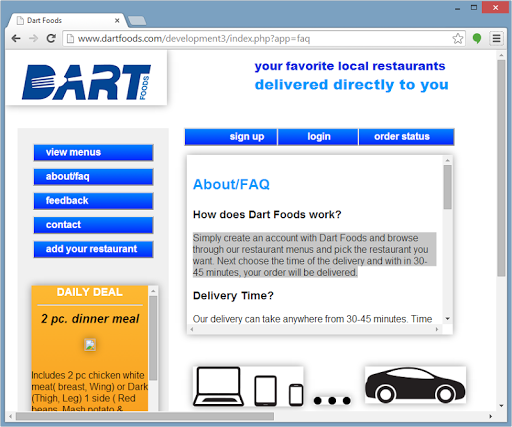Click the browser forward arrow
This screenshot has width=512, height=427.
click(x=33, y=39)
